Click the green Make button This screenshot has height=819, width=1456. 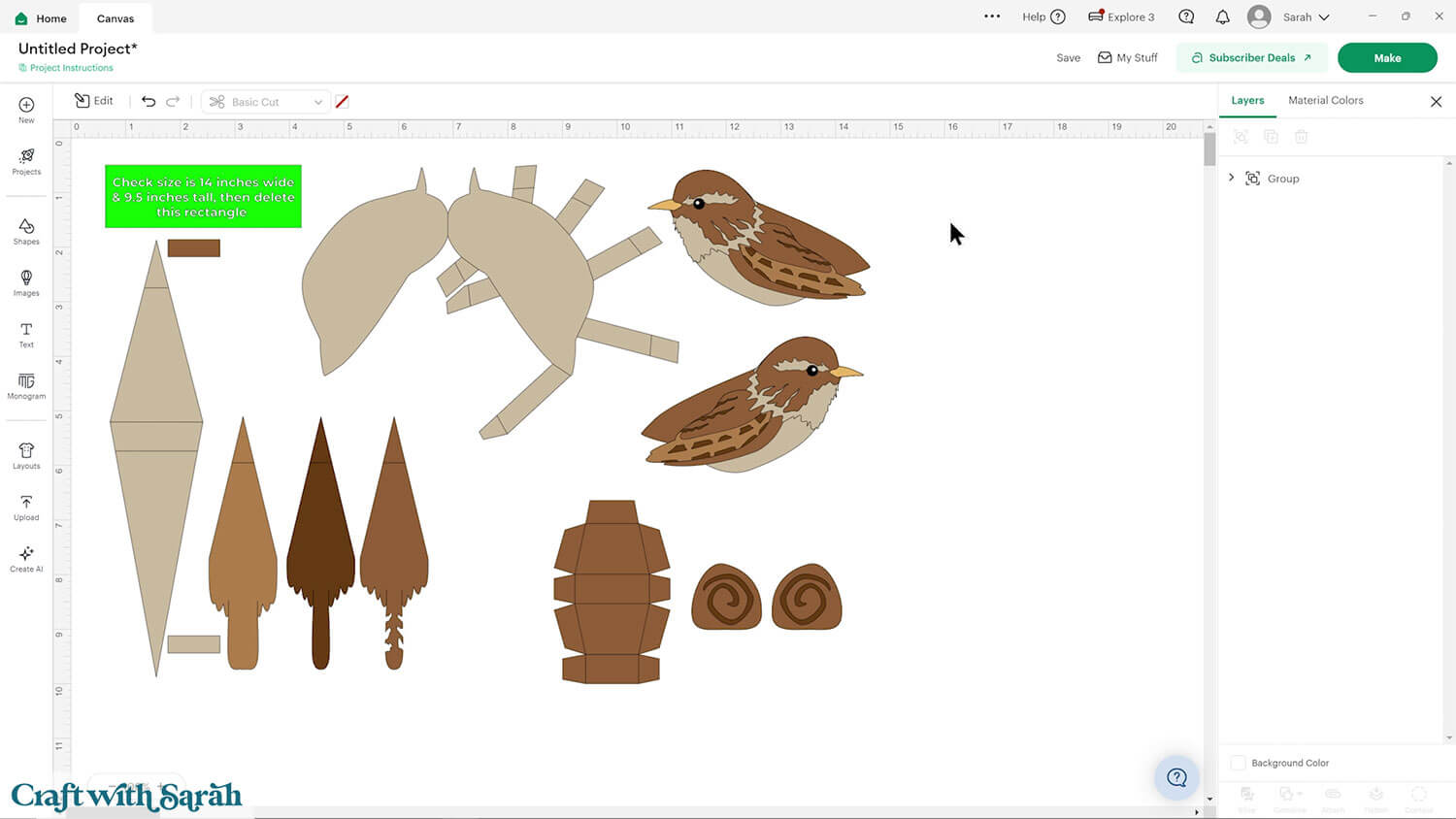pyautogui.click(x=1386, y=58)
